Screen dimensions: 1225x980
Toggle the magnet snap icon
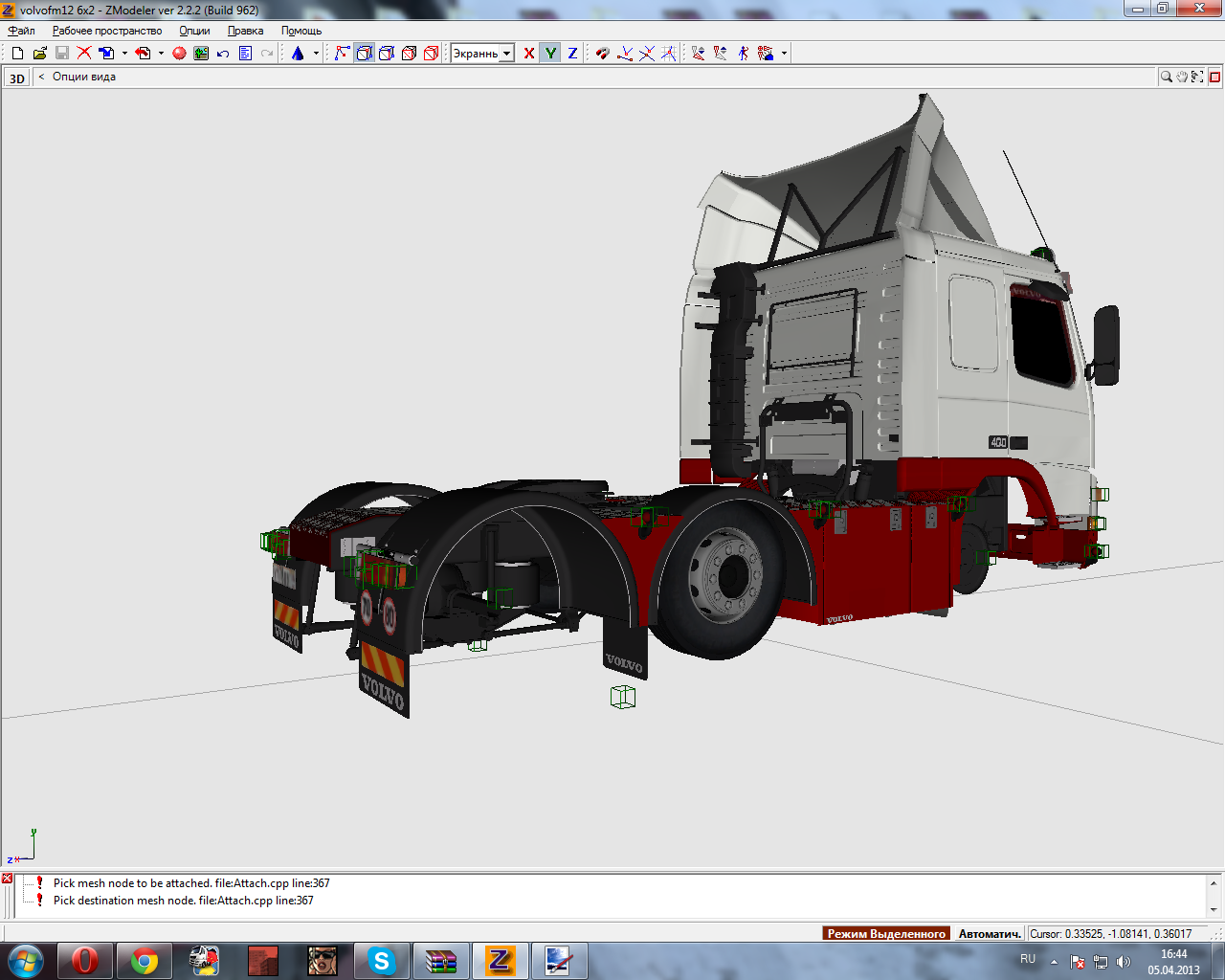(x=602, y=54)
